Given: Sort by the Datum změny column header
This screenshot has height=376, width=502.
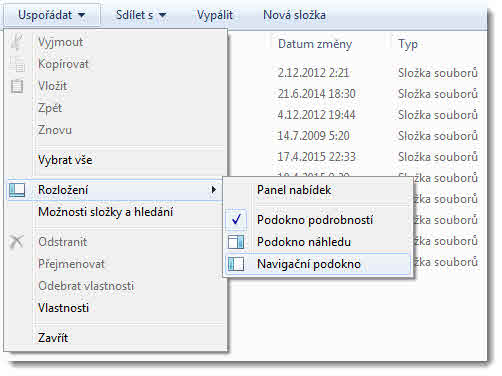Looking at the screenshot, I should [315, 44].
